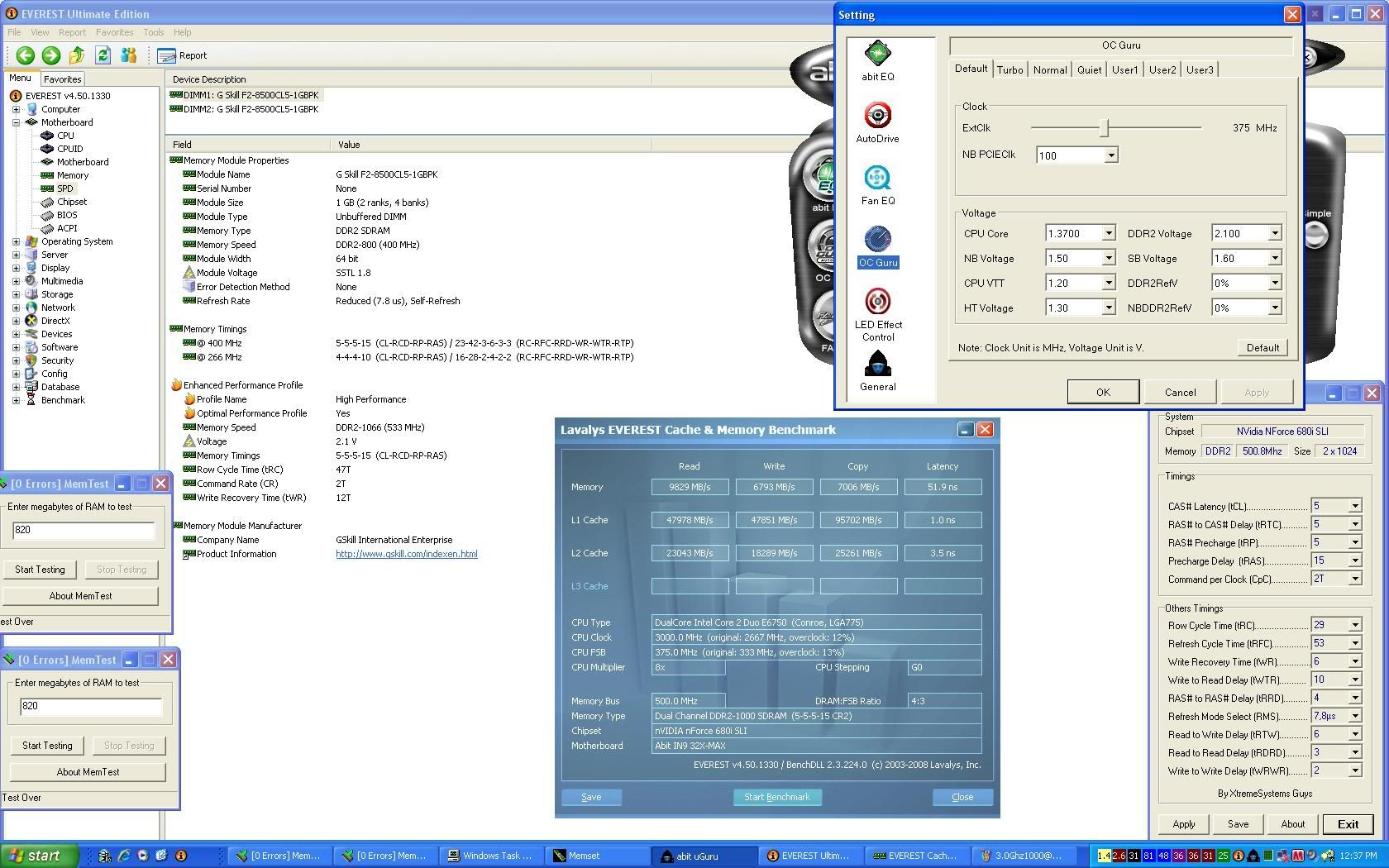Select DIMM2 G Skill device row
Viewport: 1389px width, 868px height.
point(245,109)
